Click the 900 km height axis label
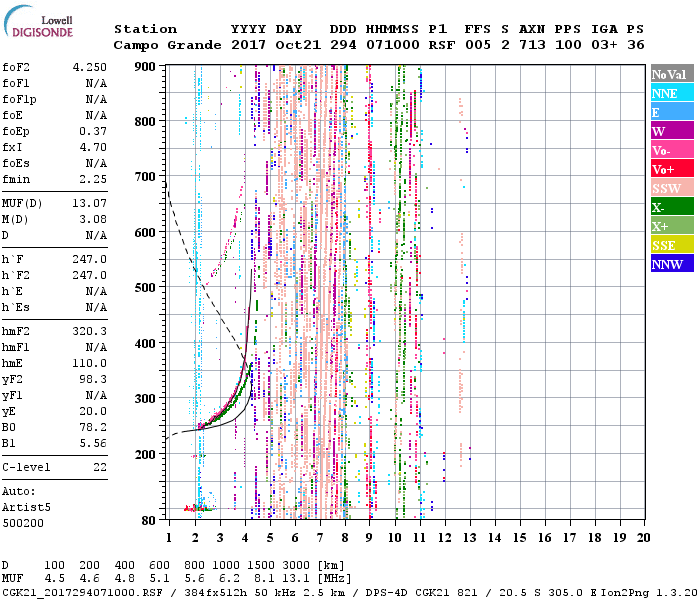The height and width of the screenshot is (600, 700). click(x=147, y=66)
